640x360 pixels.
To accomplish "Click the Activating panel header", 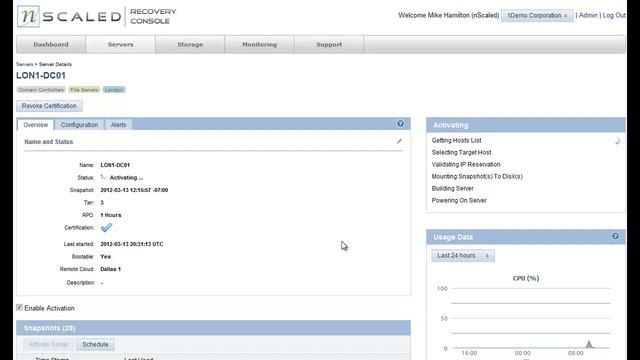I will pyautogui.click(x=526, y=125).
